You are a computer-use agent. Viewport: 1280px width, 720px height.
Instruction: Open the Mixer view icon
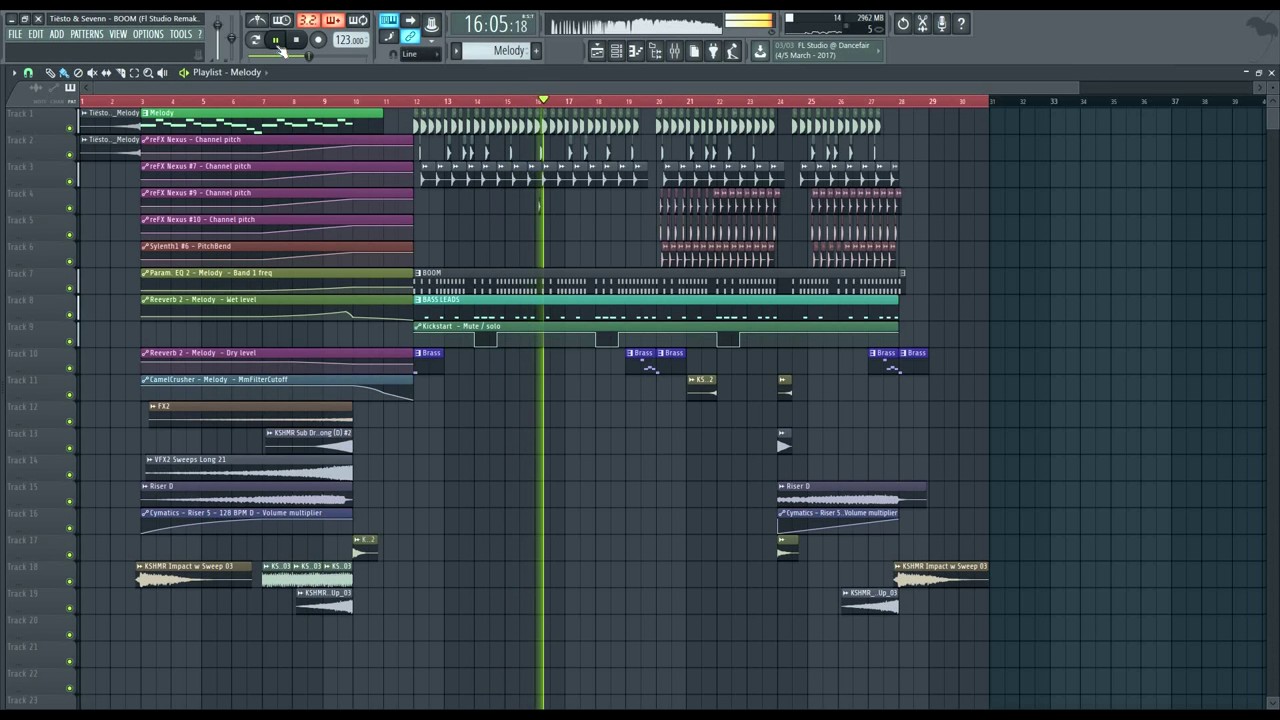coord(675,51)
